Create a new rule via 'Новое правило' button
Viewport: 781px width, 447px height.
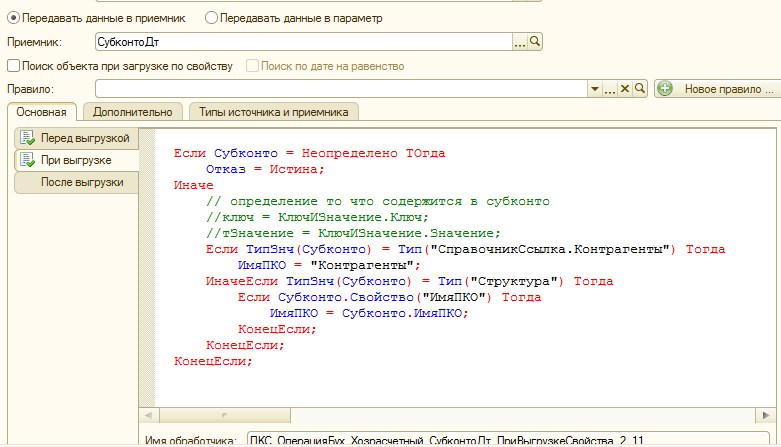(718, 89)
